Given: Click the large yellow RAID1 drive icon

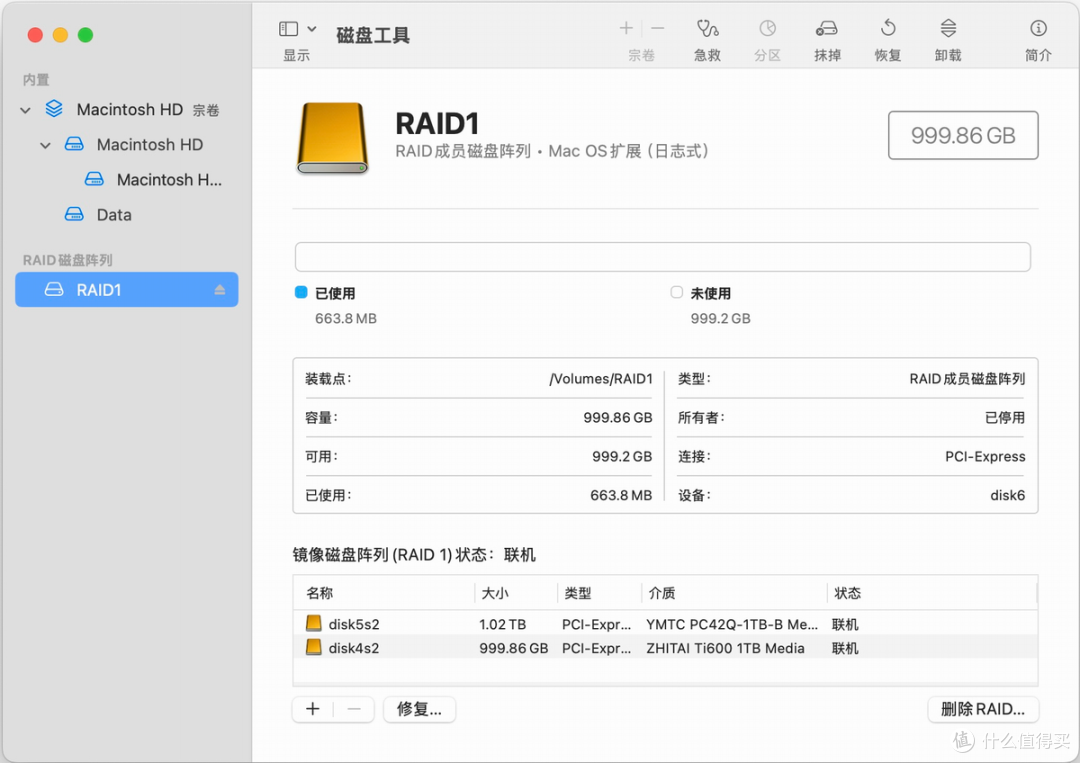Looking at the screenshot, I should click(x=333, y=138).
